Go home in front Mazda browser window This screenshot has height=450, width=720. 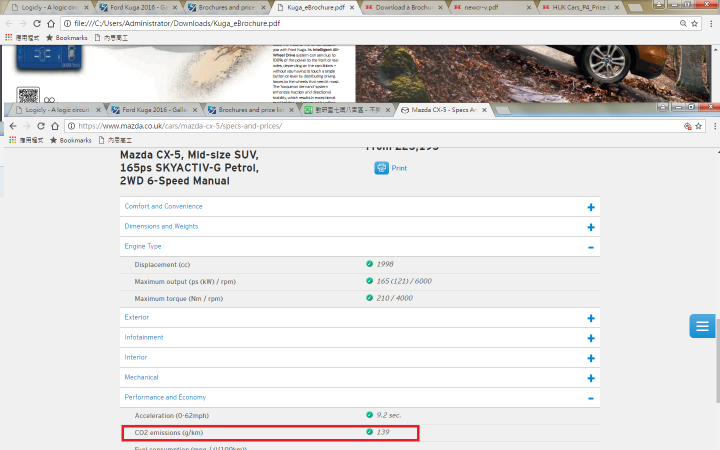[x=55, y=126]
